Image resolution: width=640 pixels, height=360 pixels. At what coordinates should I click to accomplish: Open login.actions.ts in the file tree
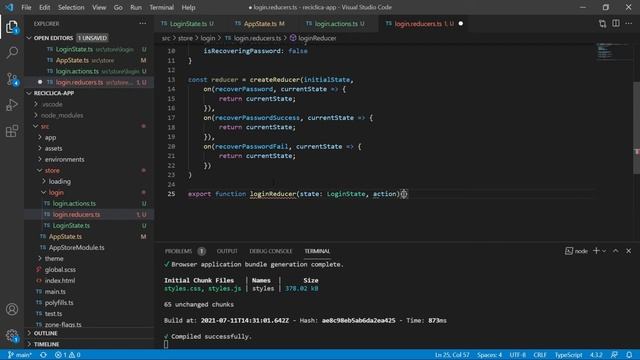[74, 204]
